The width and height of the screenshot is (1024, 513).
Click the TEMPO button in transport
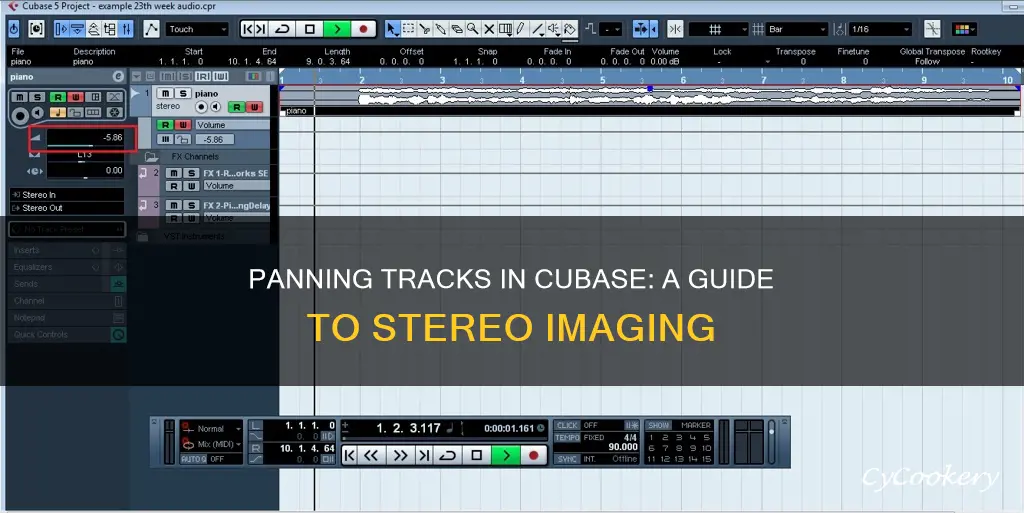567,437
